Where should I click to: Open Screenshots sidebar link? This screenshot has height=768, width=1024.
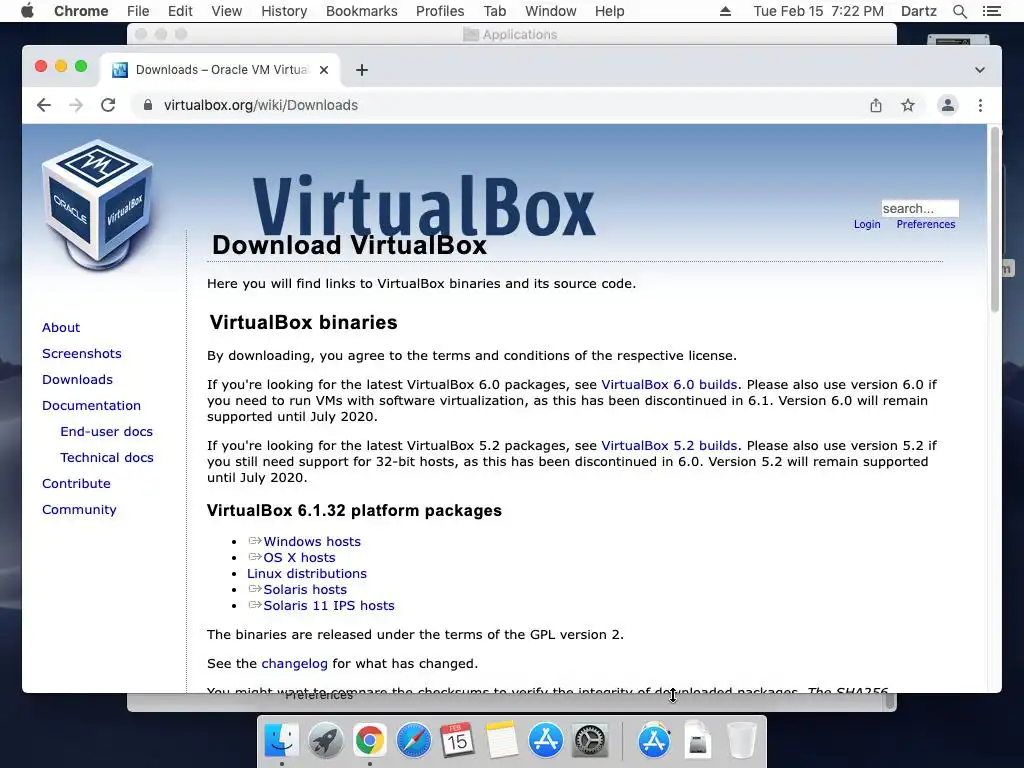[82, 353]
